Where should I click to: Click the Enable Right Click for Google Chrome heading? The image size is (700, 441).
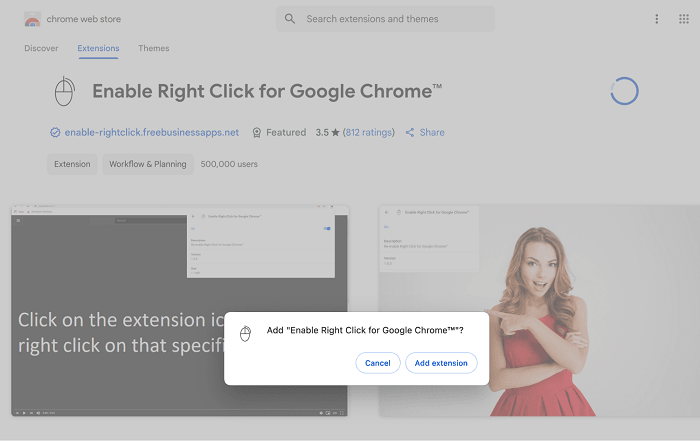(267, 91)
